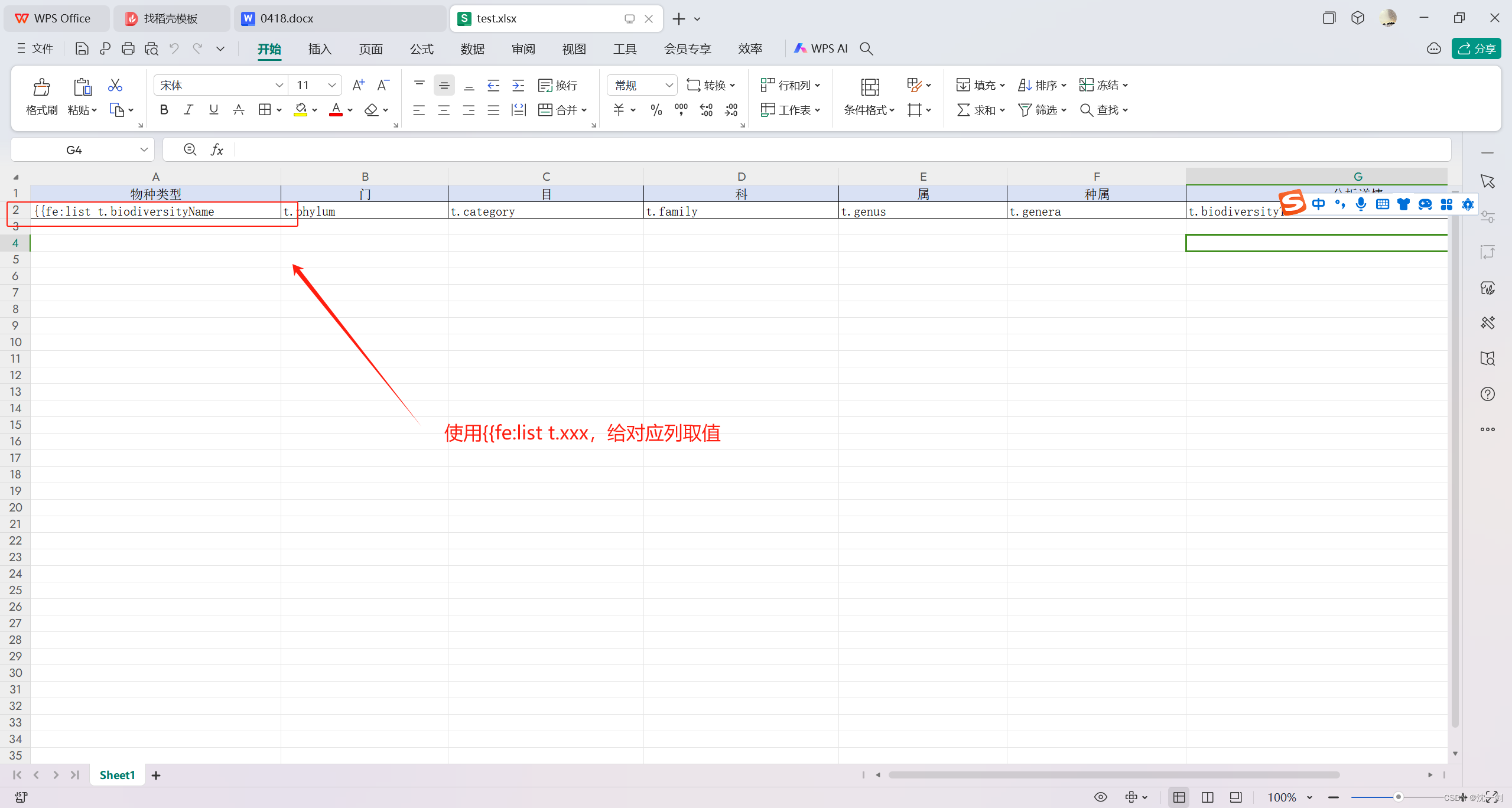The width and height of the screenshot is (1512, 808).
Task: Expand the font size dropdown
Action: pyautogui.click(x=332, y=86)
